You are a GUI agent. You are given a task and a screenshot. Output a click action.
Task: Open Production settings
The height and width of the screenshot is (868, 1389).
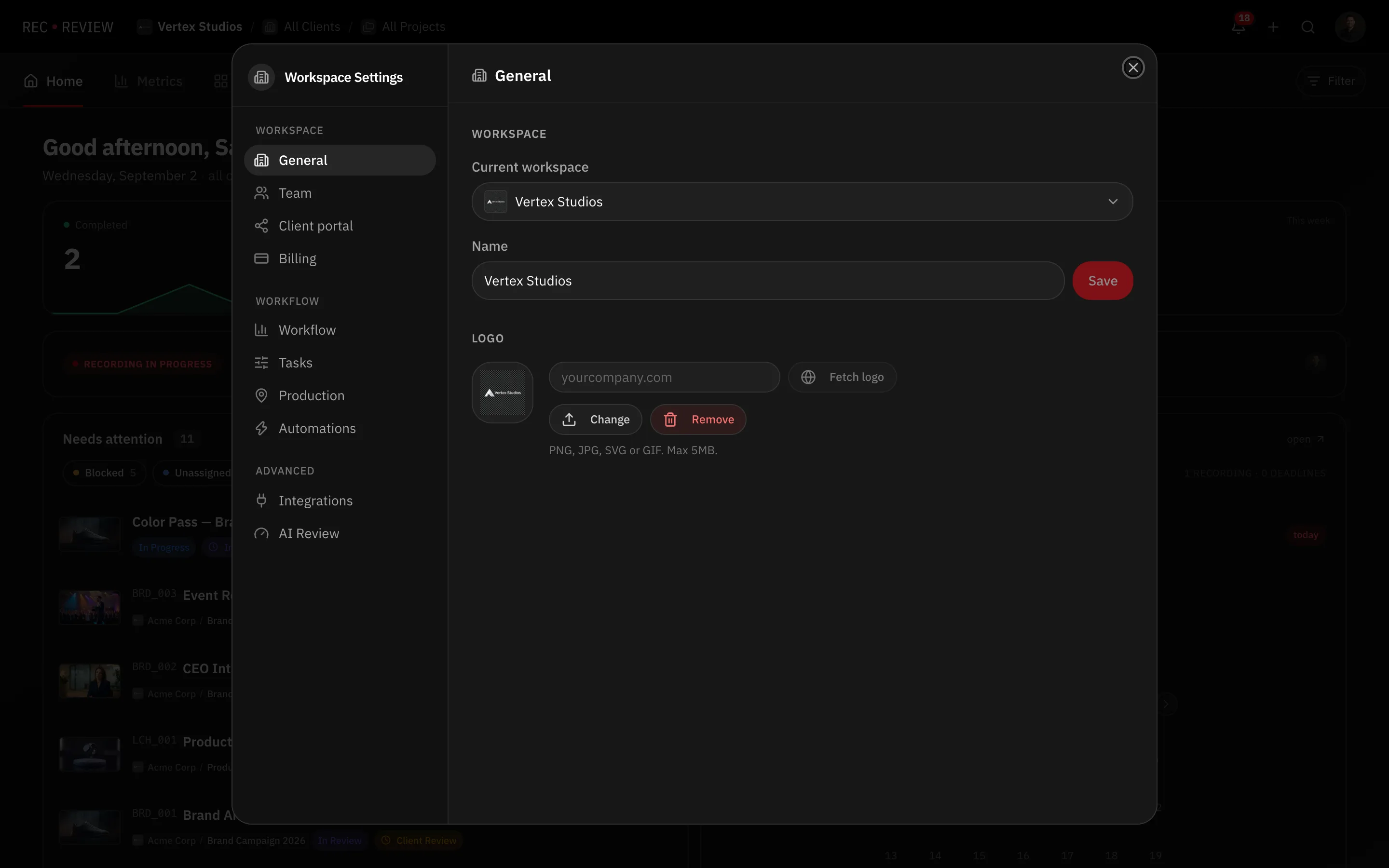click(339, 395)
